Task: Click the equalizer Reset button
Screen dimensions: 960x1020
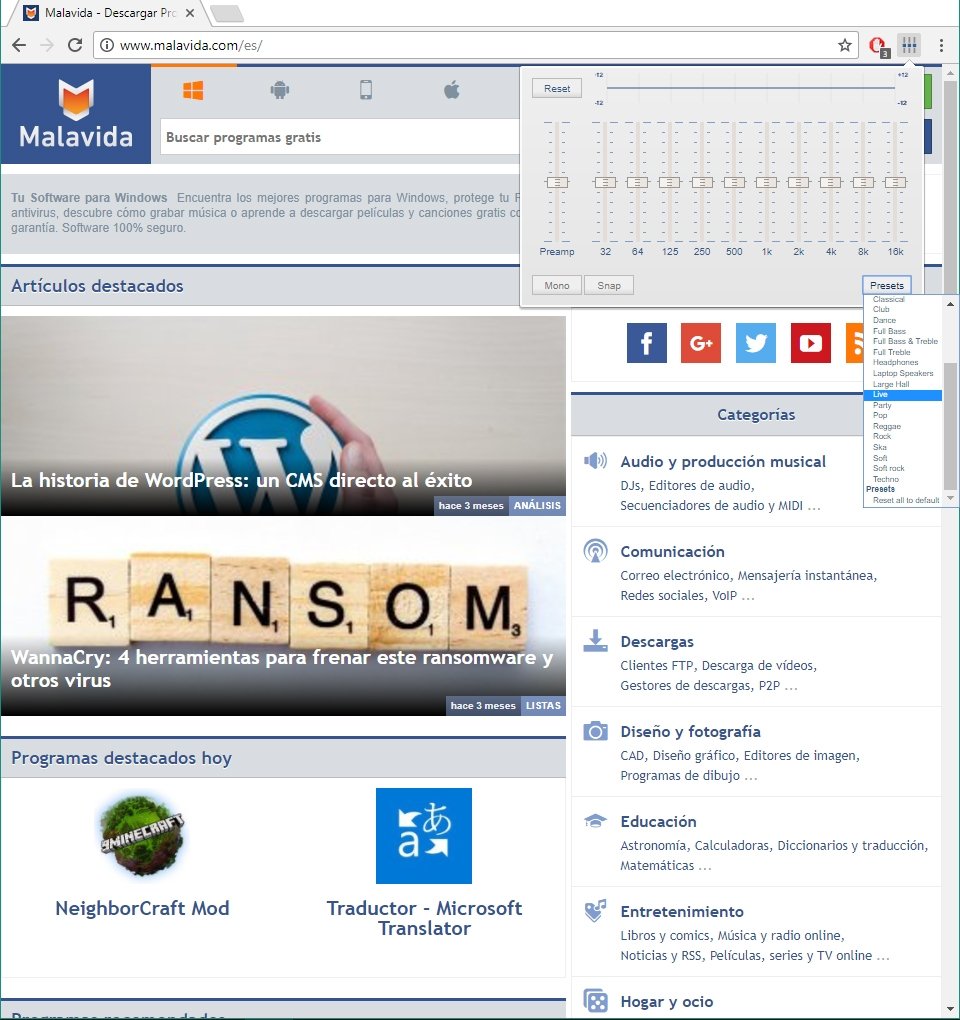Action: pos(557,88)
